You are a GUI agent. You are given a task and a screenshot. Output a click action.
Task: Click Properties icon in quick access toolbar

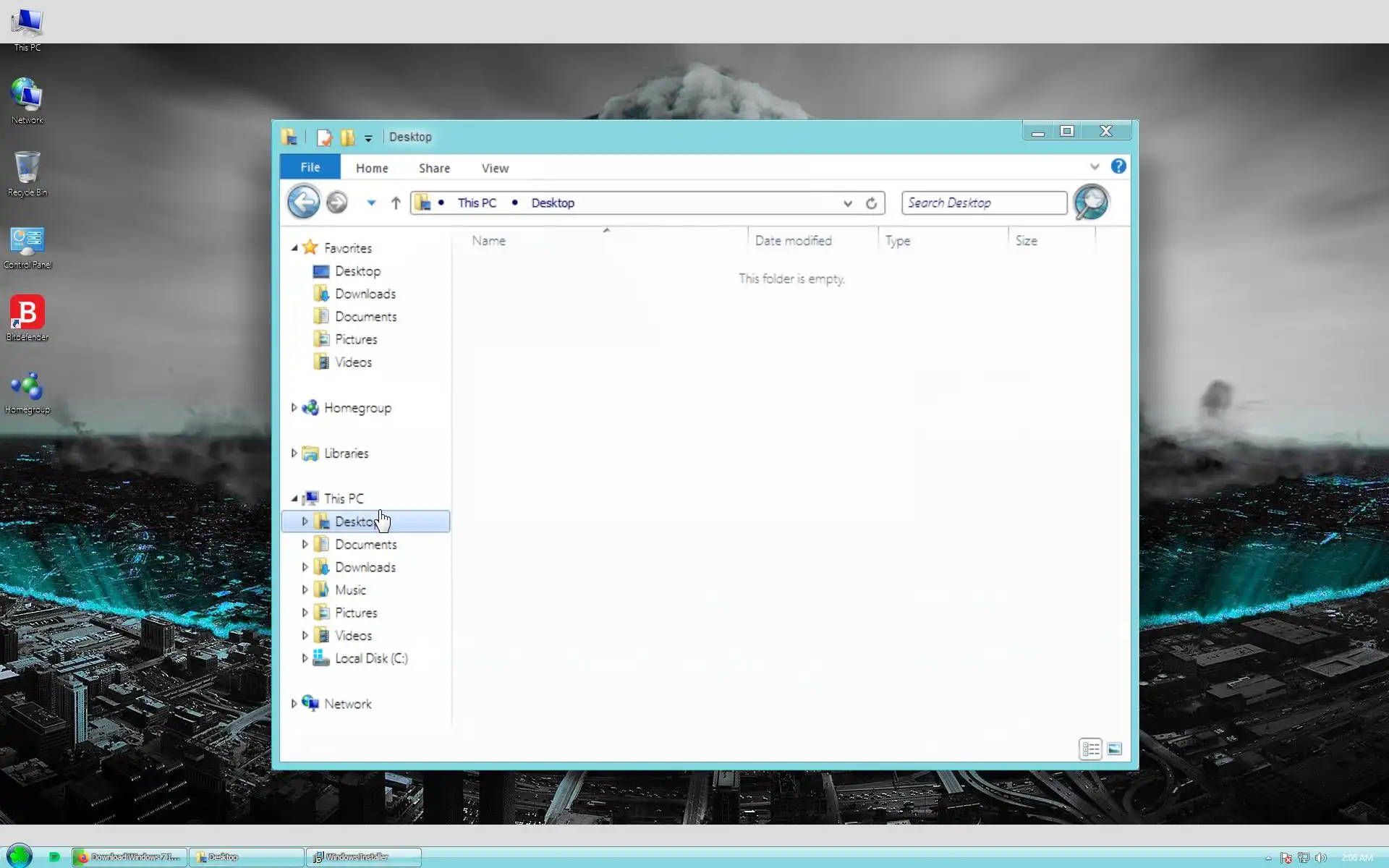324,137
